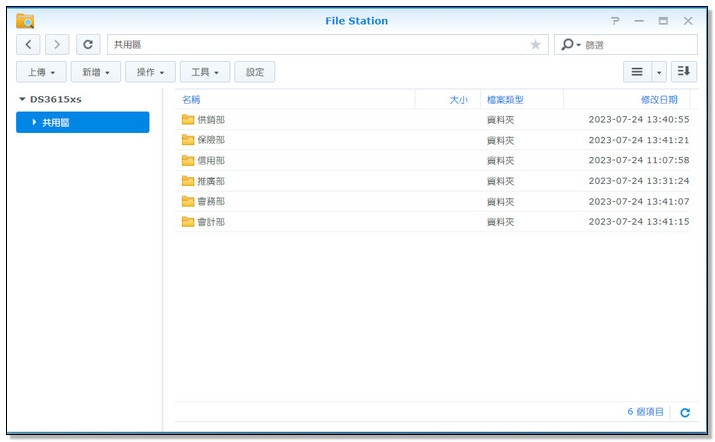715x442 pixels.
Task: Click the magnifier search filter icon
Action: [569, 45]
